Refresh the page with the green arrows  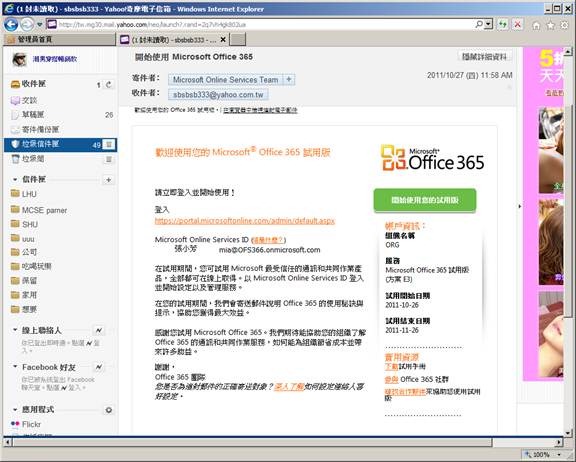[503, 25]
